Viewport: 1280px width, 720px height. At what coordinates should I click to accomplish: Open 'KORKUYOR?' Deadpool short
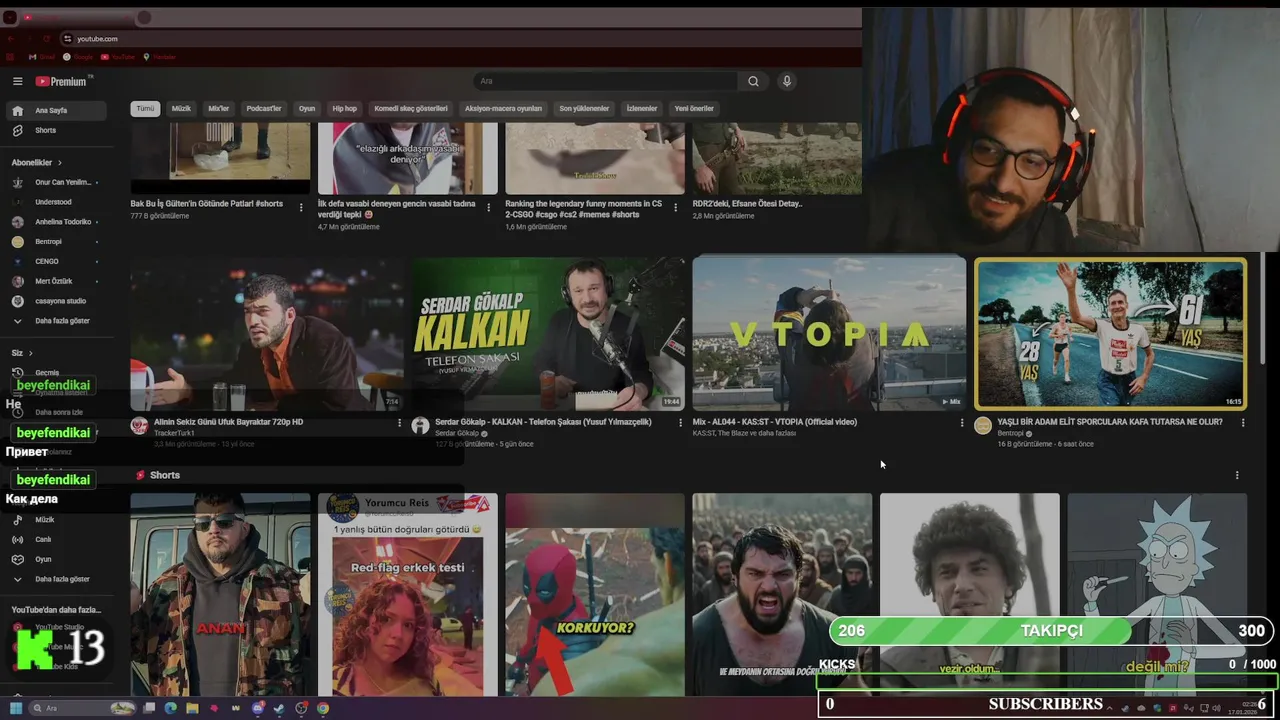click(x=595, y=594)
